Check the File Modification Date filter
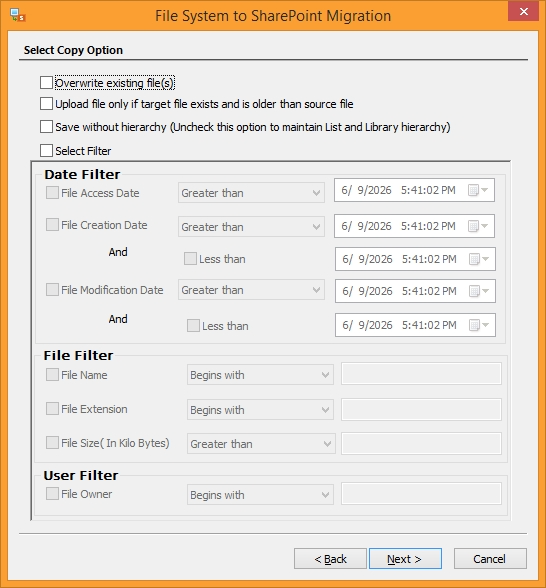The image size is (546, 588). click(x=52, y=290)
